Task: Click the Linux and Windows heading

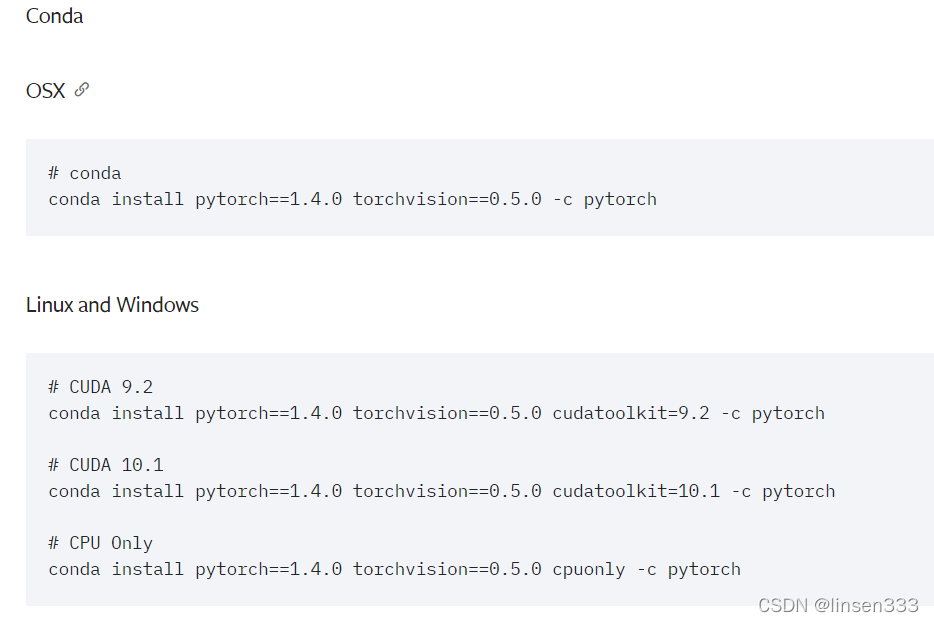Action: click(x=112, y=305)
